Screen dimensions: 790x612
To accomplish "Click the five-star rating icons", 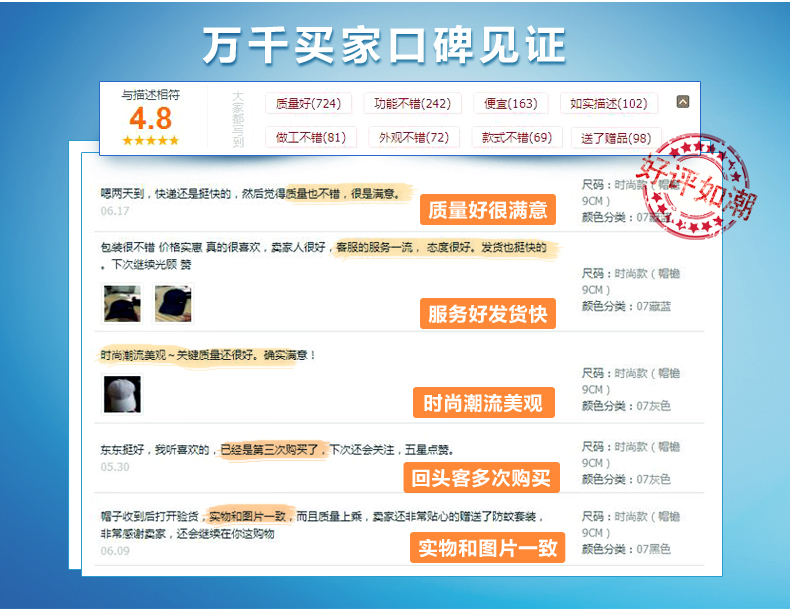I will coord(150,141).
